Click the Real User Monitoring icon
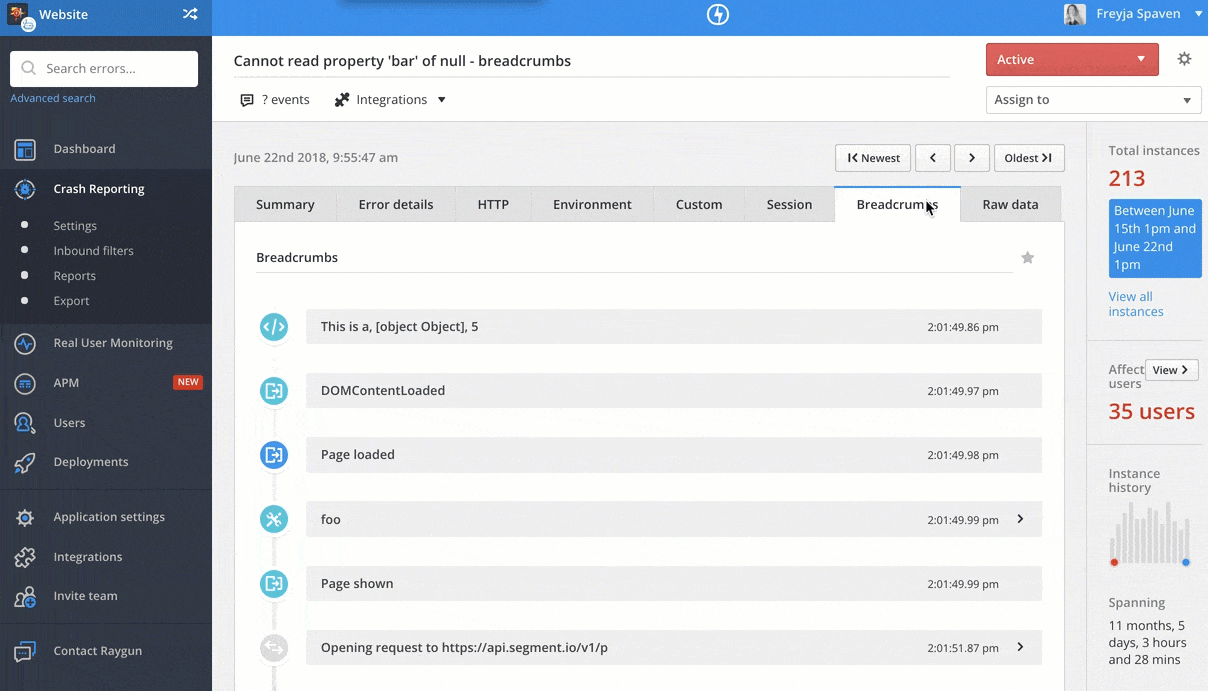 [x=25, y=343]
